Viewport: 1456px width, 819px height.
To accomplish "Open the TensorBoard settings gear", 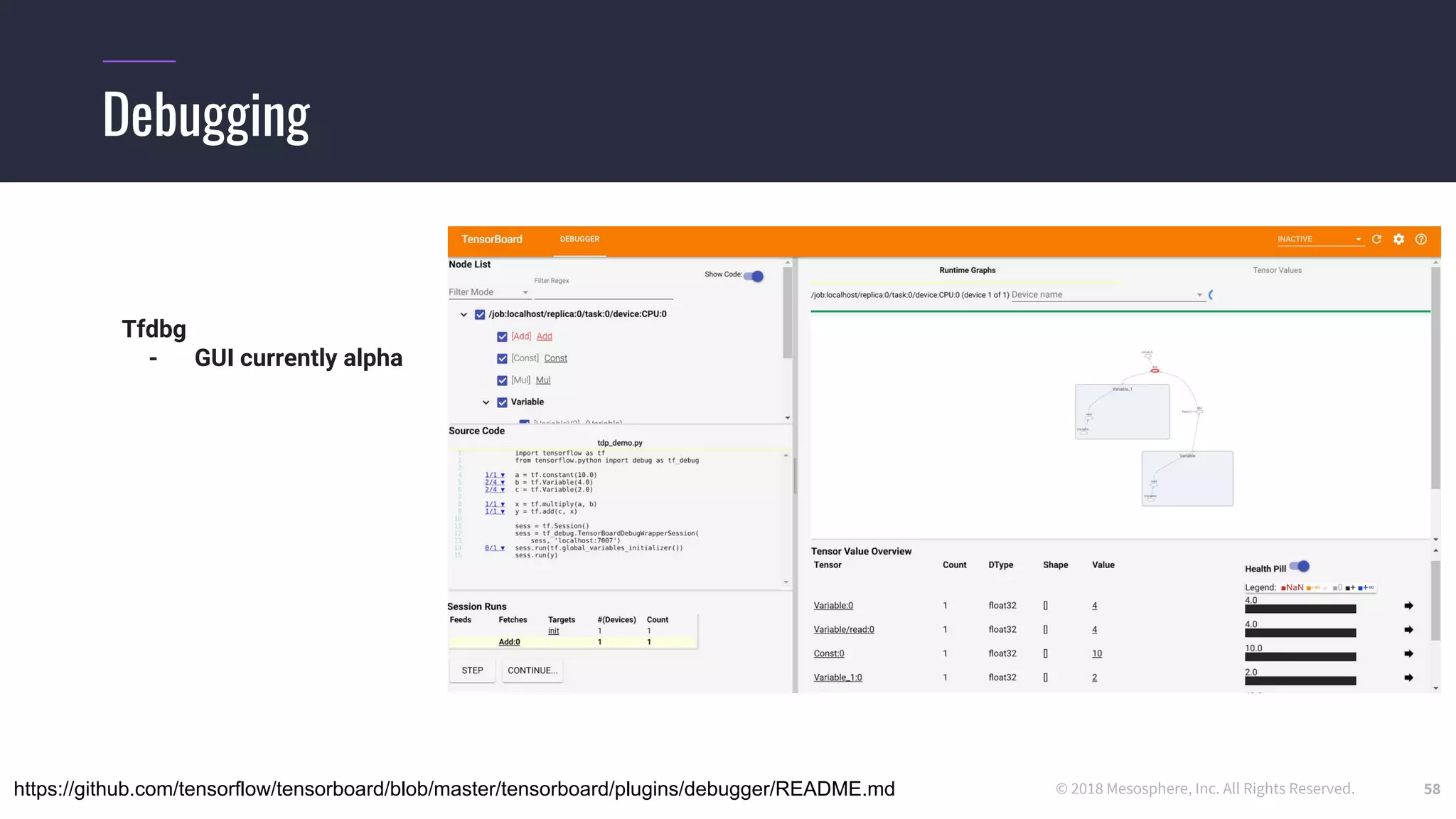I will click(x=1398, y=240).
